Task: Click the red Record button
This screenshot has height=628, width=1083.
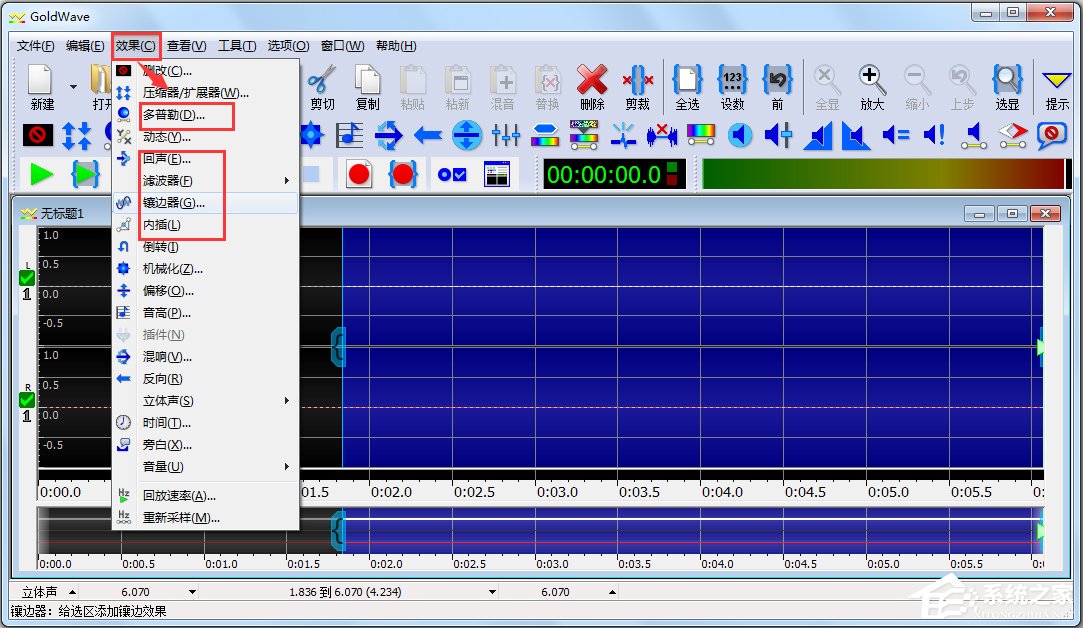Action: point(359,174)
